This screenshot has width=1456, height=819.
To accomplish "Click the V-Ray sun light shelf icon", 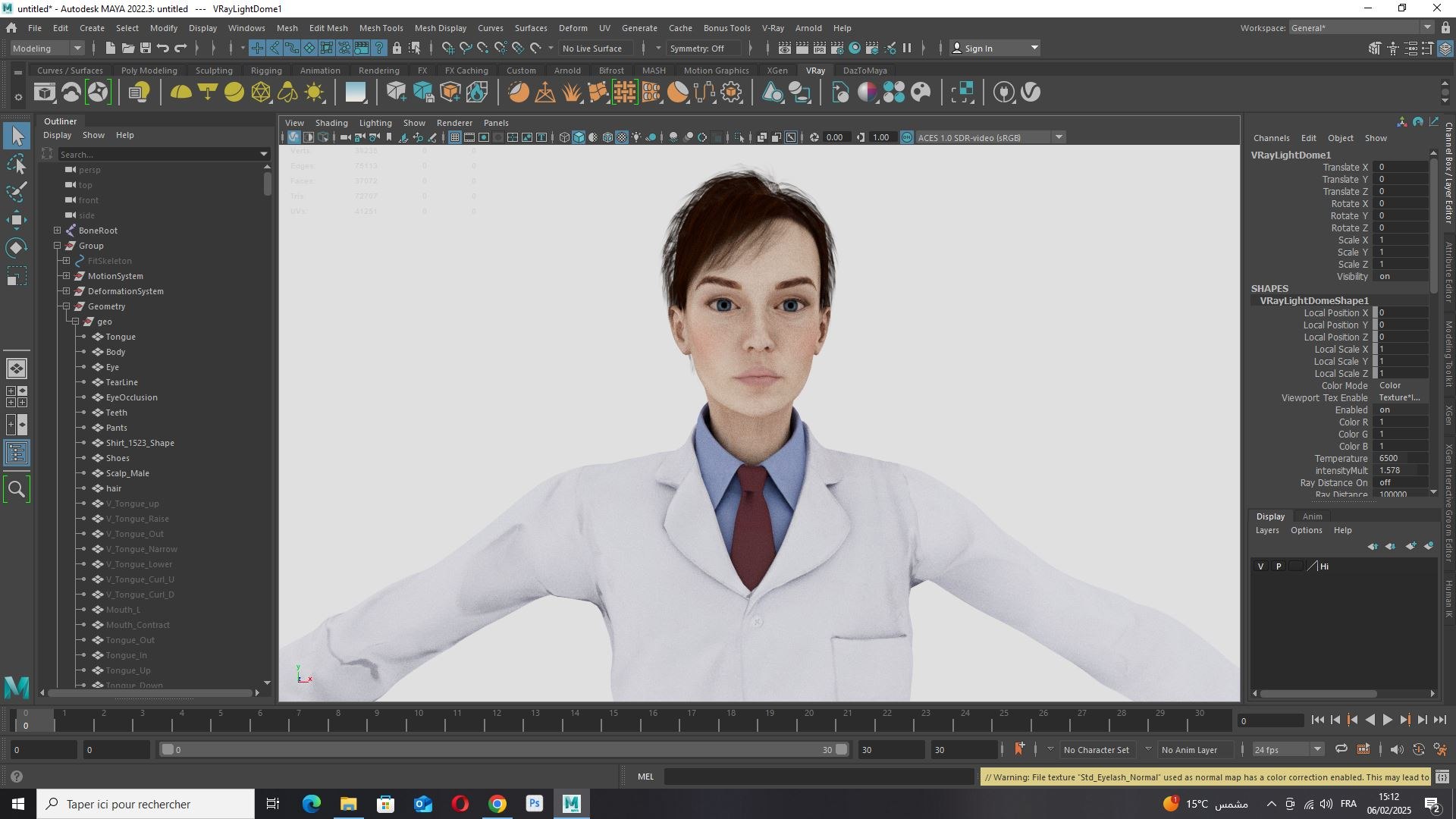I will click(315, 93).
